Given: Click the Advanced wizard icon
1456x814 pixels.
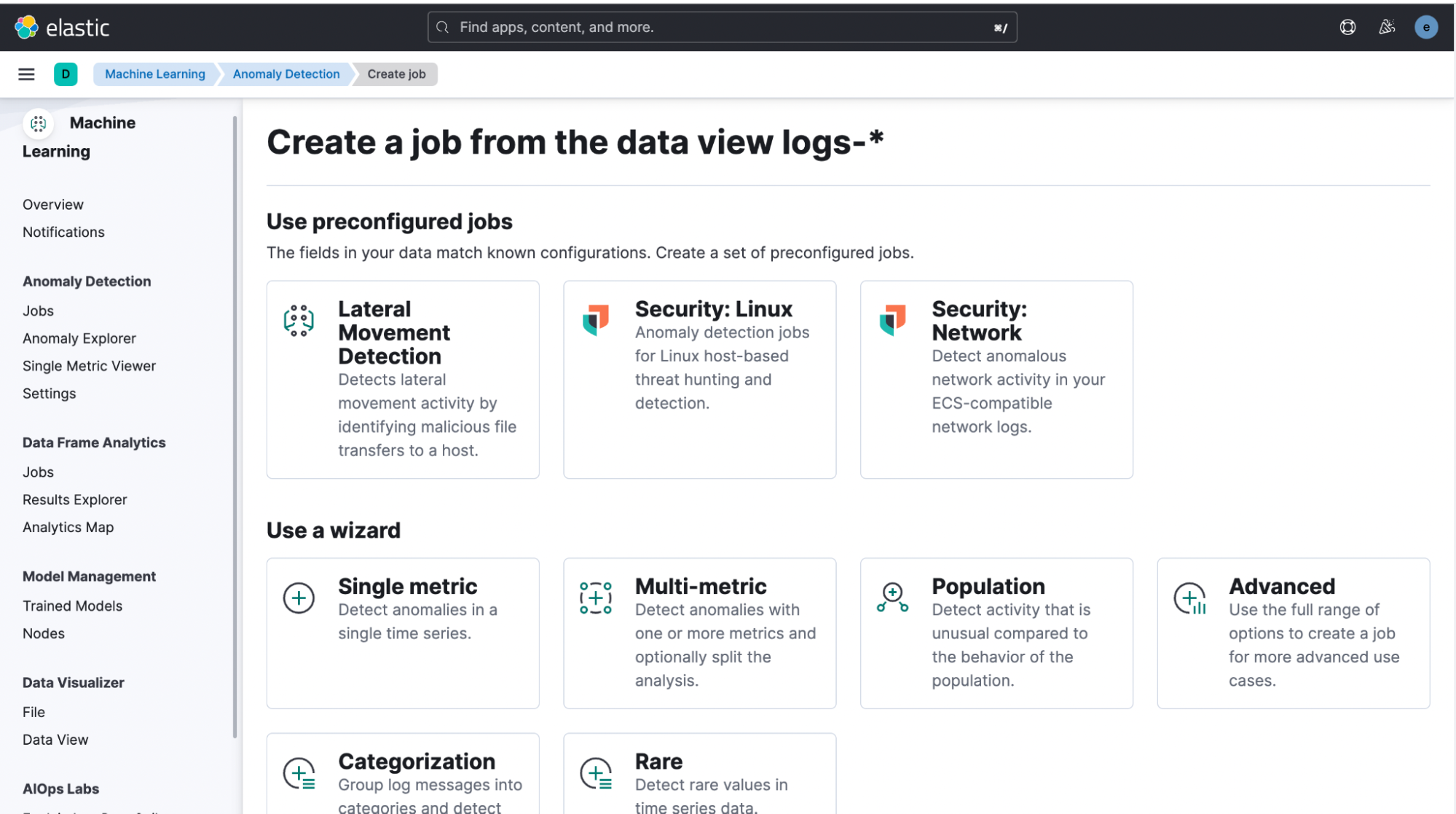Looking at the screenshot, I should click(1190, 599).
